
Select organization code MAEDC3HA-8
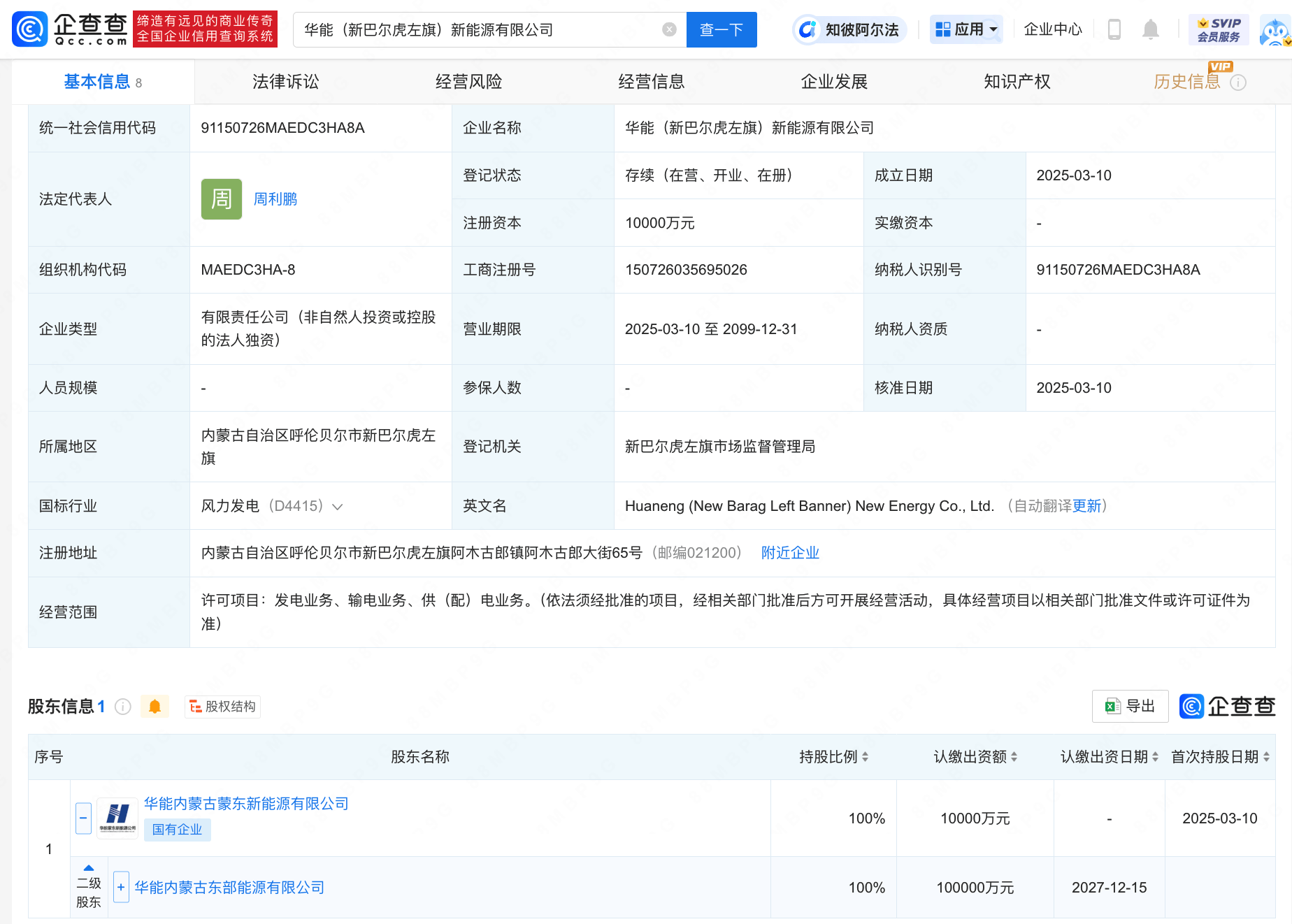coord(248,270)
